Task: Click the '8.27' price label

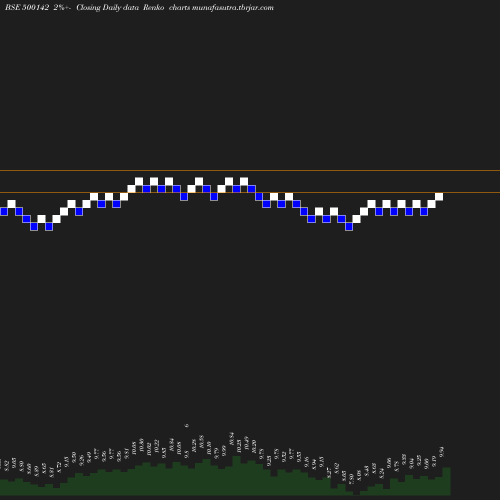Action: tap(329, 473)
